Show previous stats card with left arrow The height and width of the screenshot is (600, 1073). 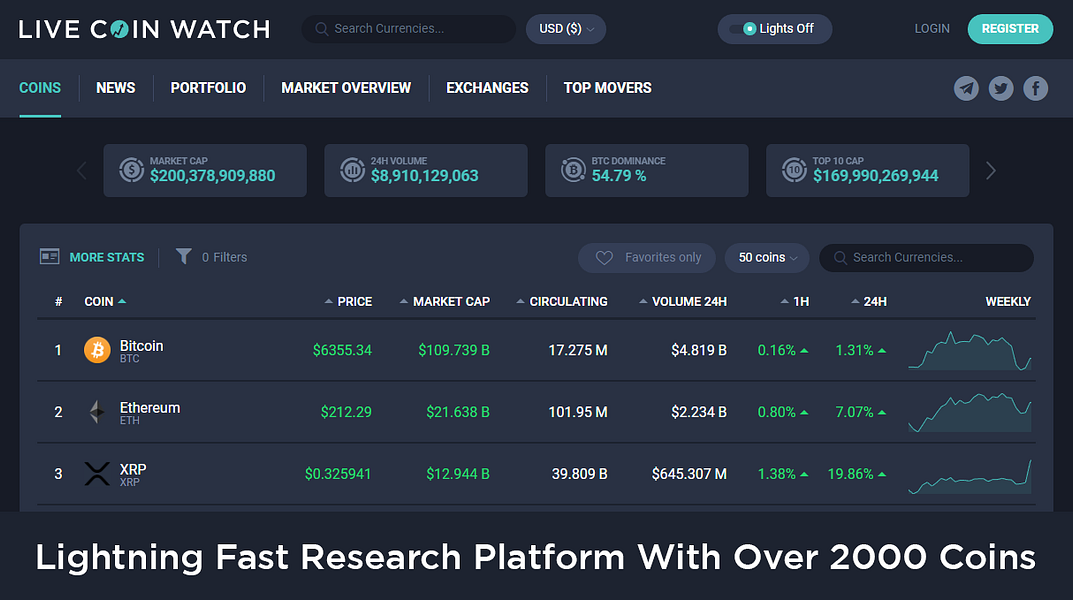click(82, 170)
